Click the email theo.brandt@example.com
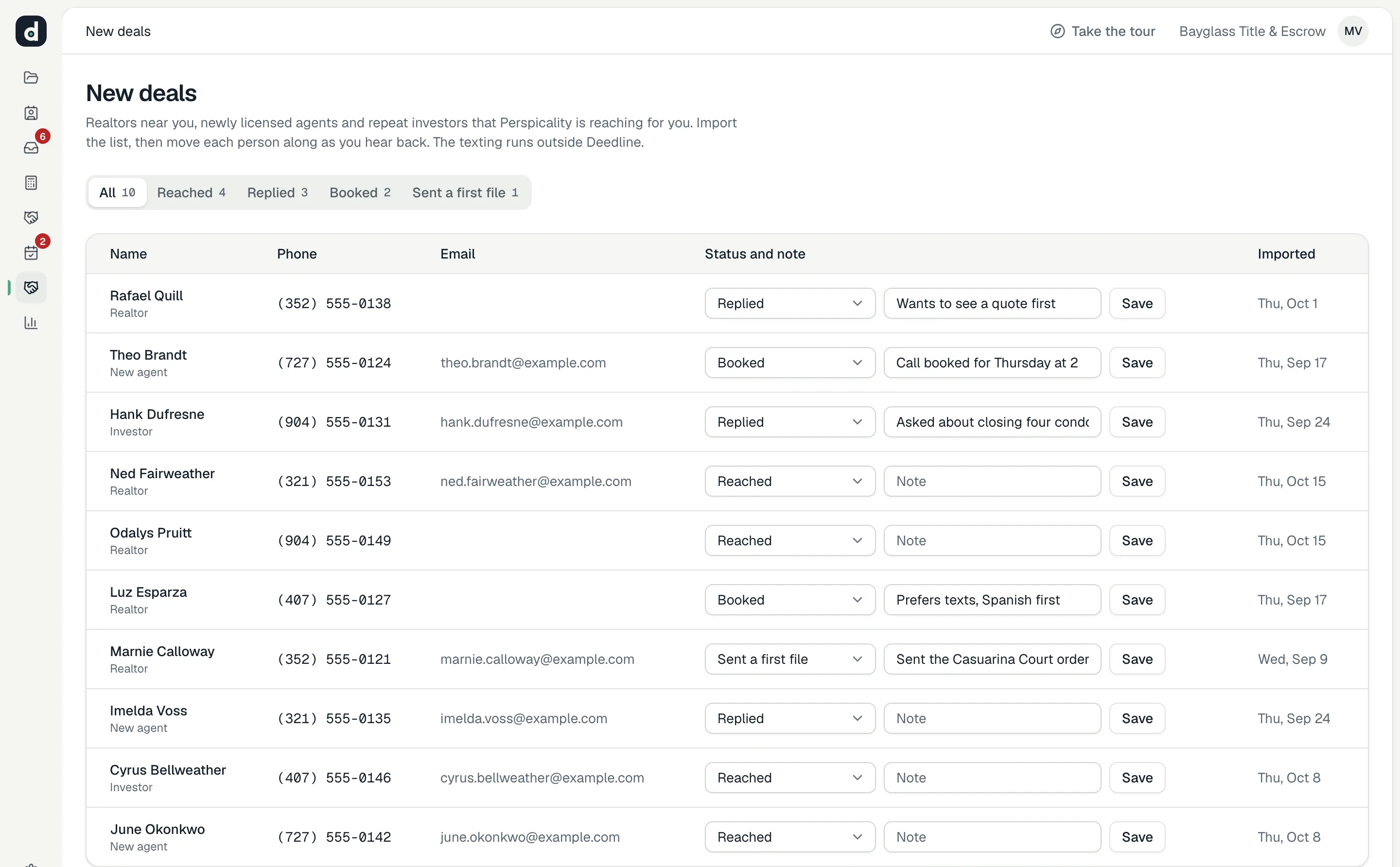Image resolution: width=1400 pixels, height=867 pixels. [523, 363]
